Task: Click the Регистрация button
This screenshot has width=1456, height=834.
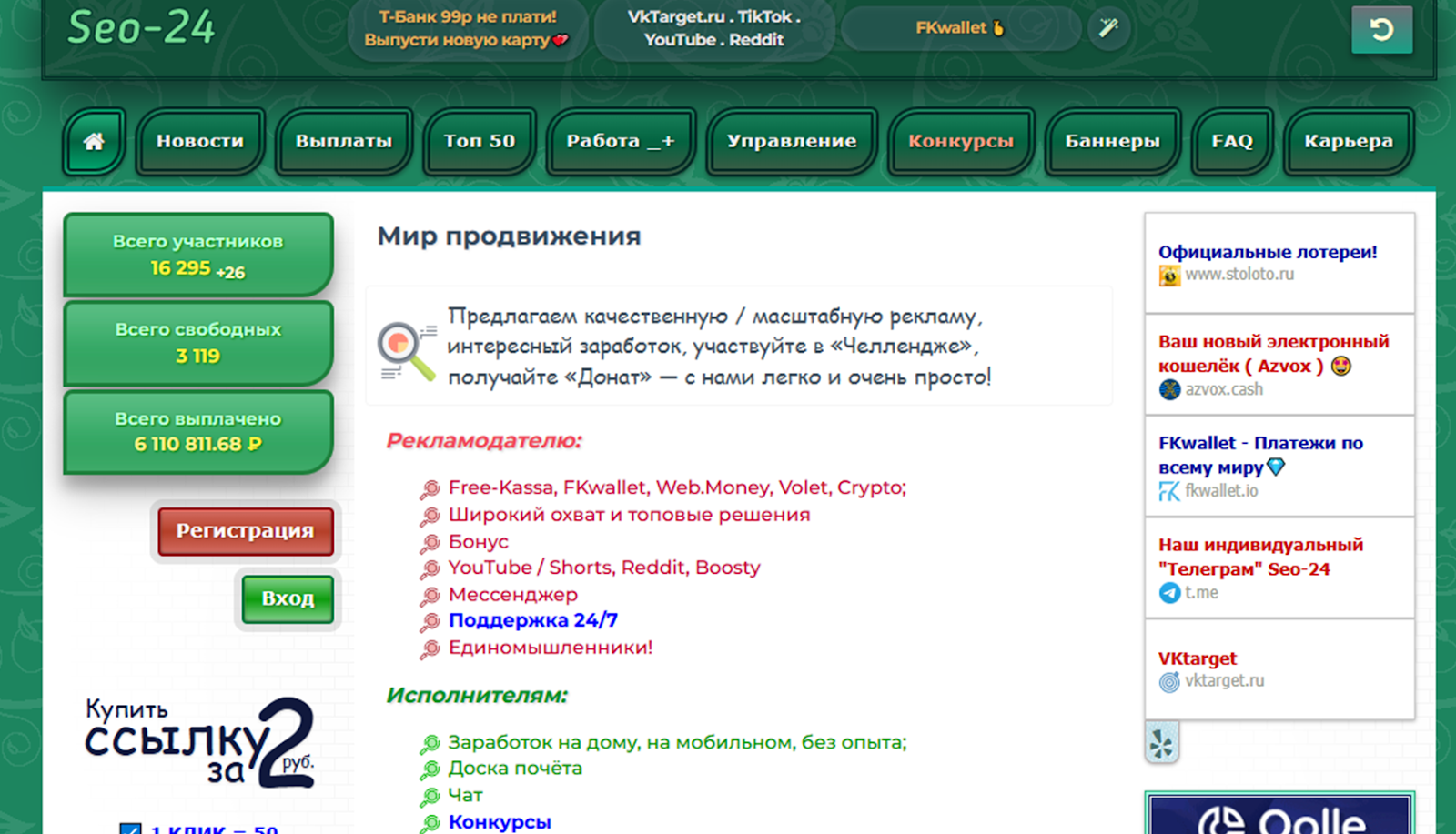Action: 246,531
